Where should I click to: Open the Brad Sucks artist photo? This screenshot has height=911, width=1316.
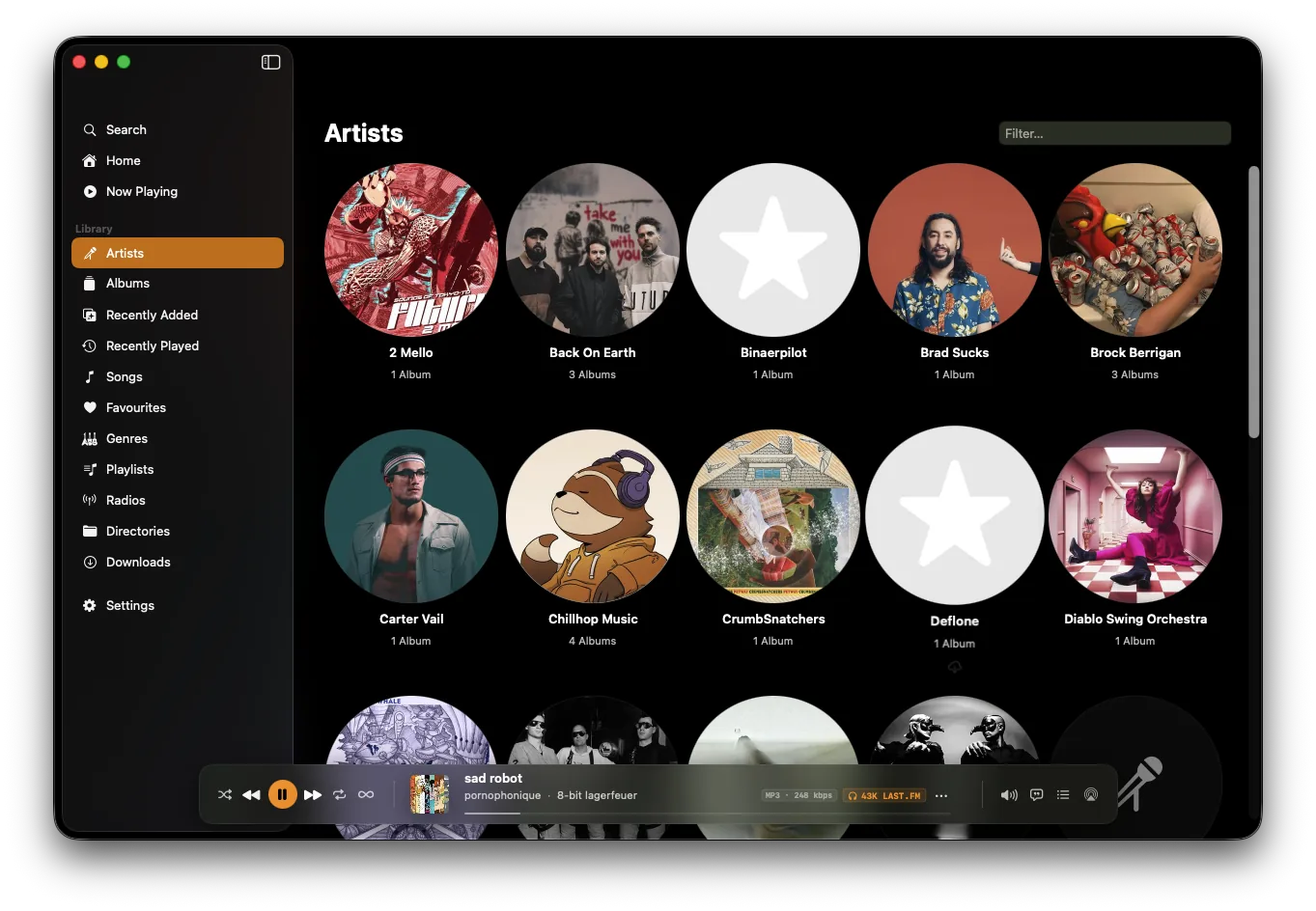coord(955,250)
